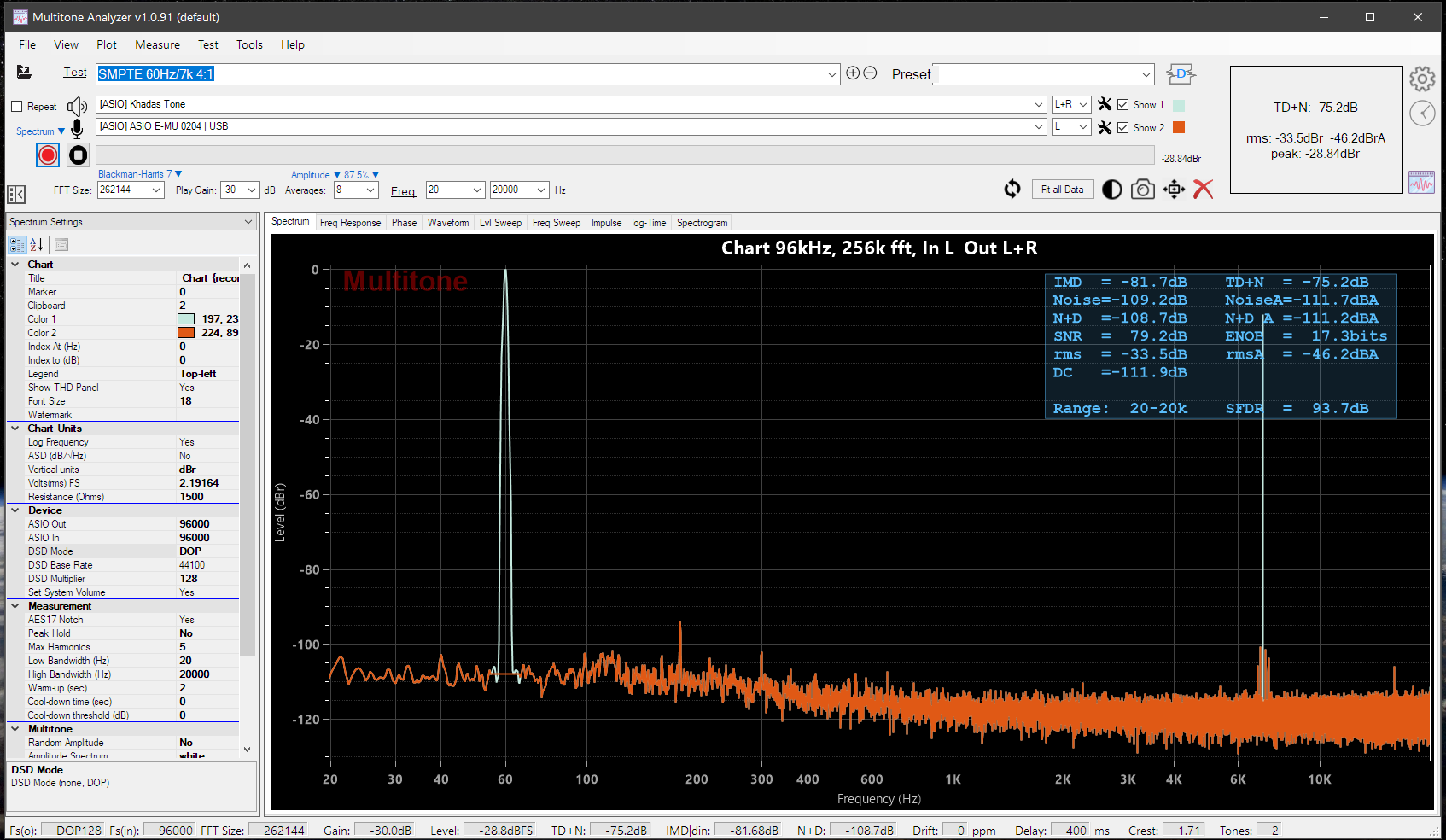Image resolution: width=1446 pixels, height=840 pixels.
Task: Toggle Show 1 checkbox
Action: point(1123,105)
